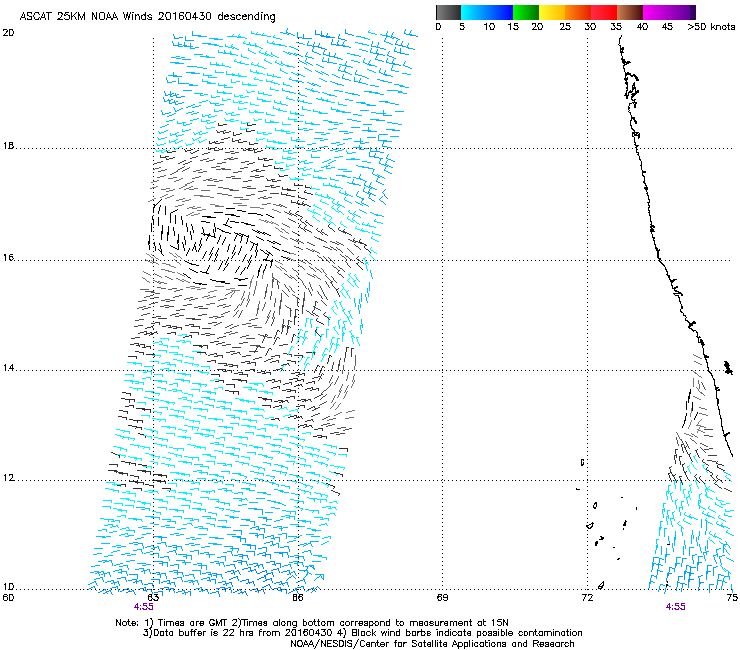The width and height of the screenshot is (740, 650).
Task: Click latitude label '16' on left axis
Action: coord(8,257)
